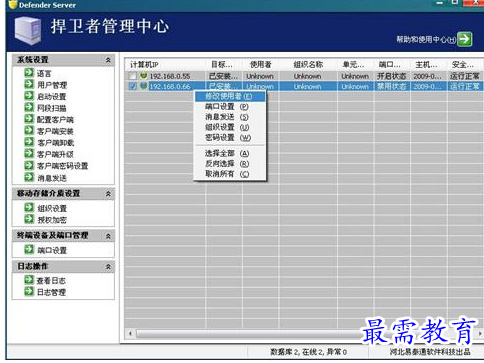Collapse the 日志操作 panel
The width and height of the screenshot is (484, 363).
tap(108, 267)
